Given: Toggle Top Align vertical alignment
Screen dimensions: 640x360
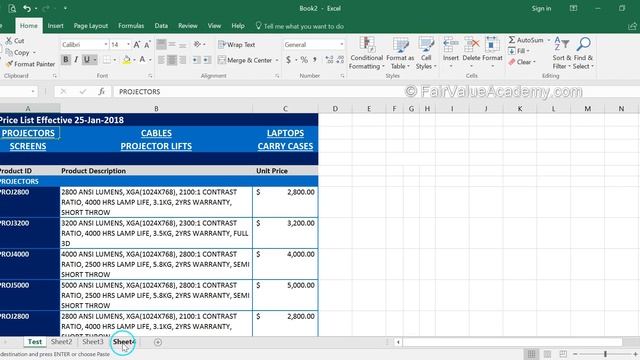Looking at the screenshot, I should point(162,44).
